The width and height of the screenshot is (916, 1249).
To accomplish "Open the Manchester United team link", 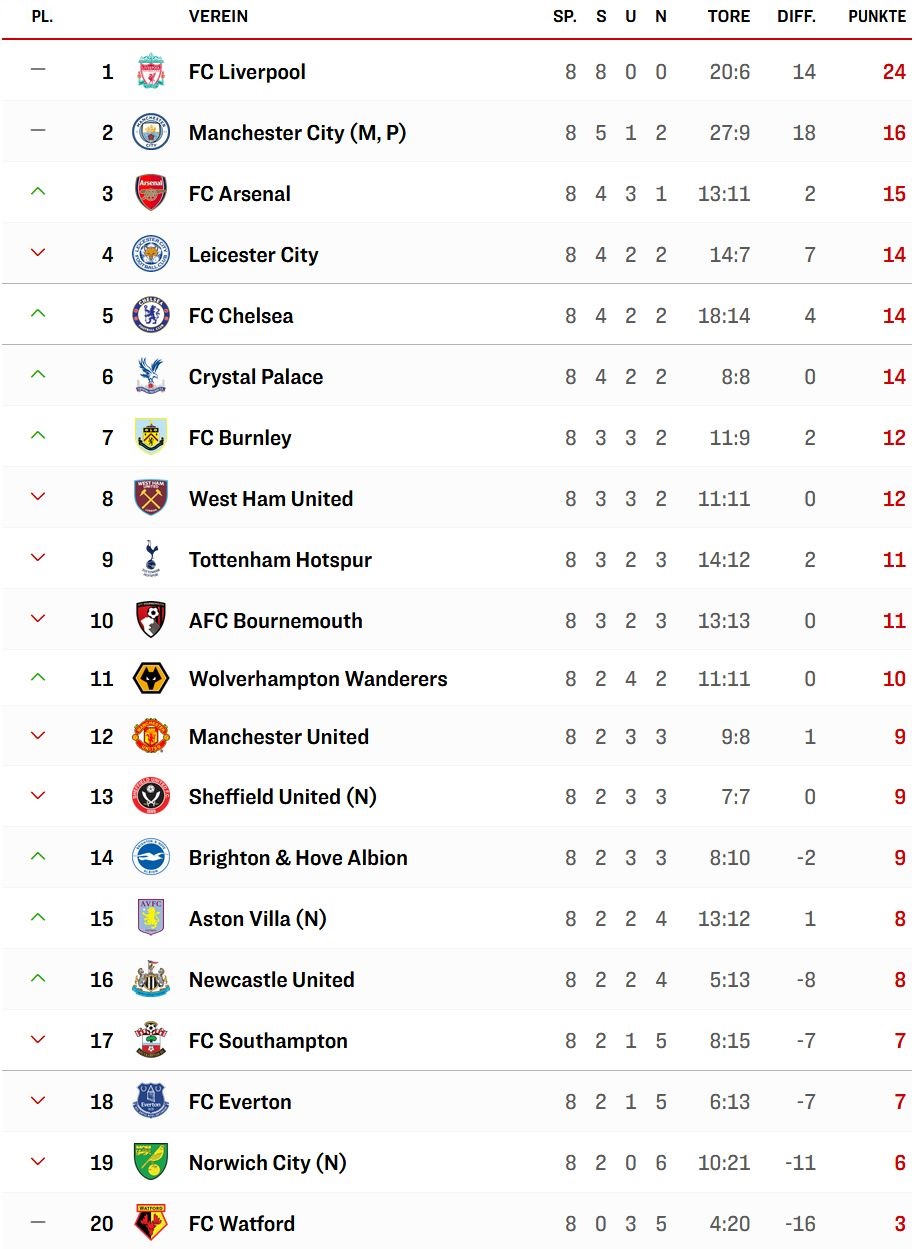I will 279,737.
